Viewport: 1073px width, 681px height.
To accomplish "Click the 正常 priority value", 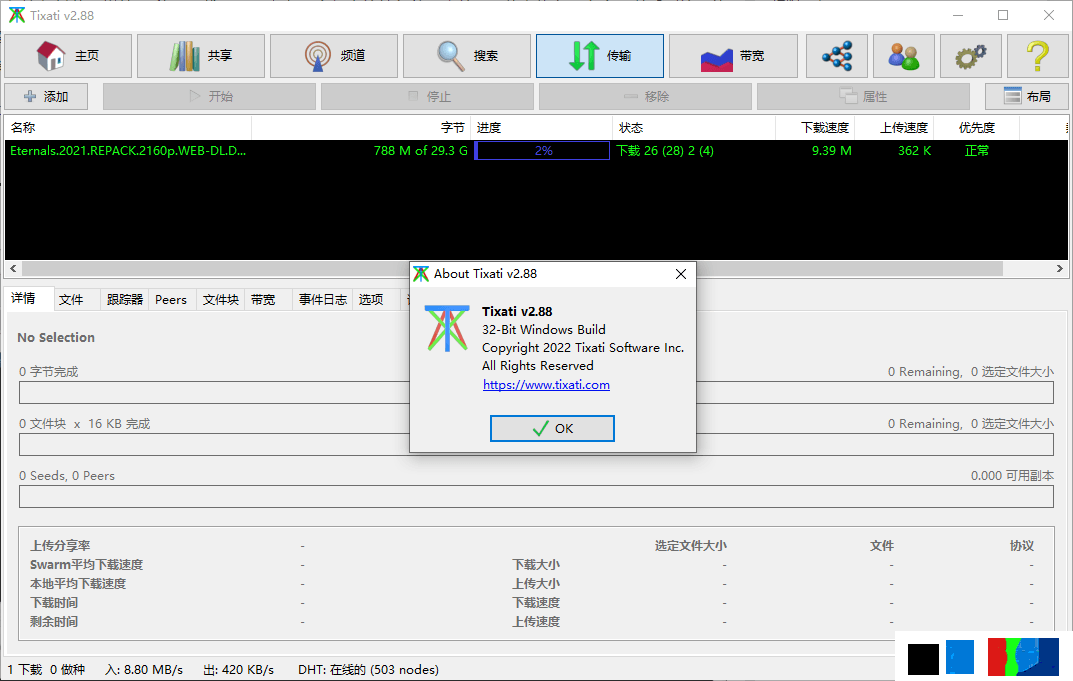I will (977, 151).
